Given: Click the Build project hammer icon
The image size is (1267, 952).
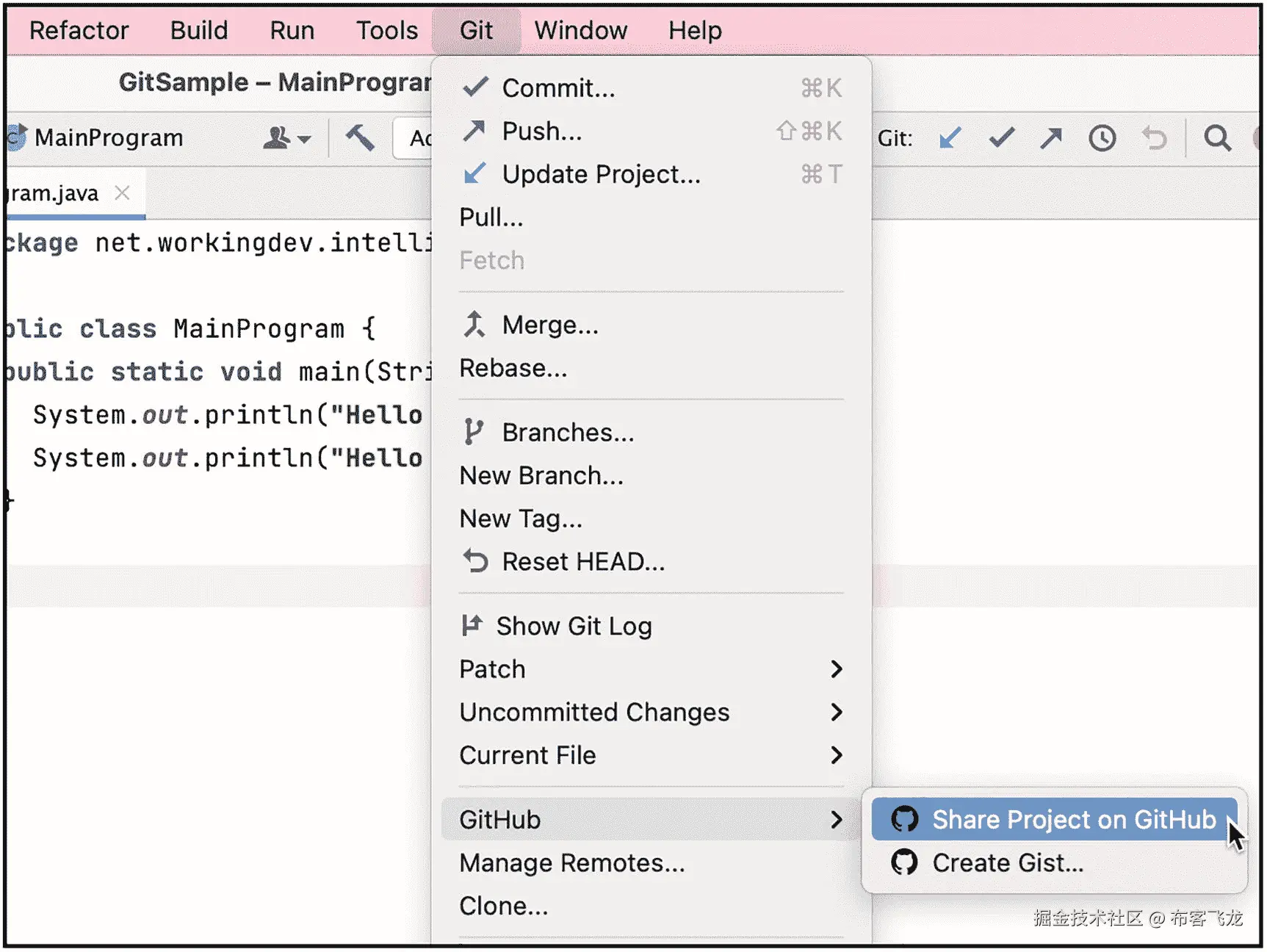Looking at the screenshot, I should (x=360, y=137).
